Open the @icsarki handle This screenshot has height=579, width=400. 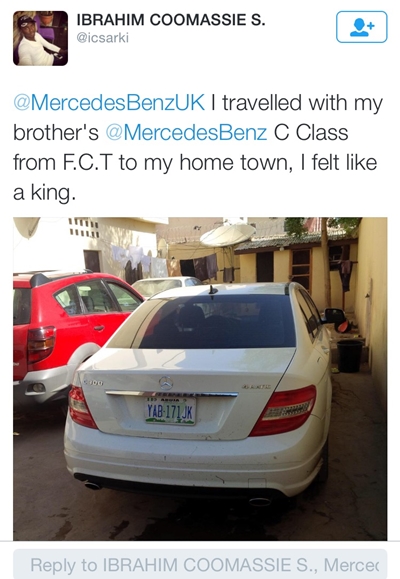click(x=103, y=38)
